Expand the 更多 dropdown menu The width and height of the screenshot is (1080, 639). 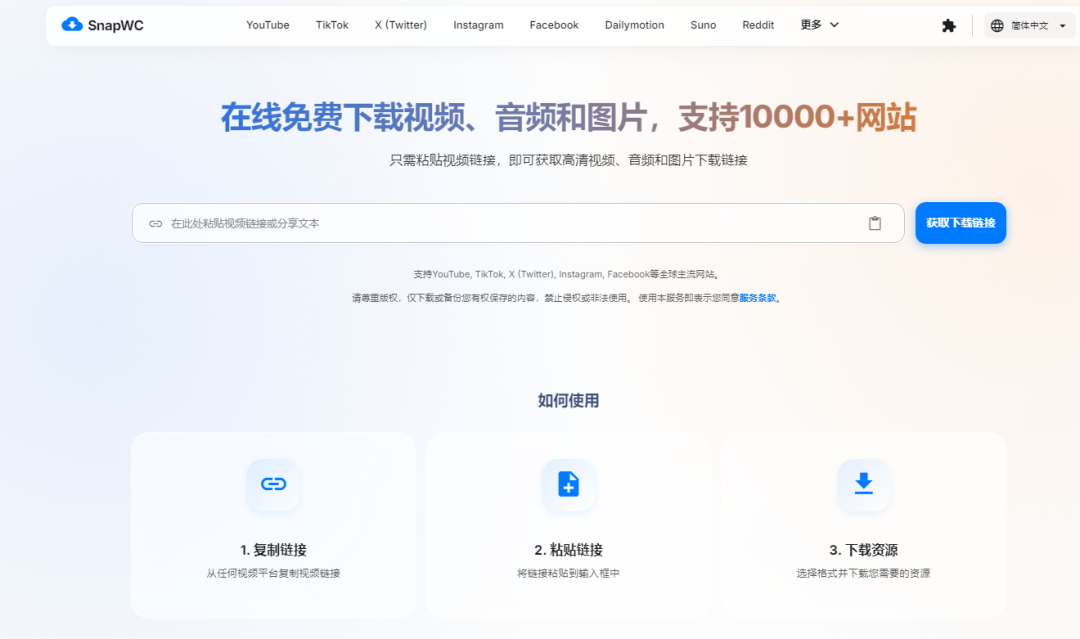click(818, 24)
